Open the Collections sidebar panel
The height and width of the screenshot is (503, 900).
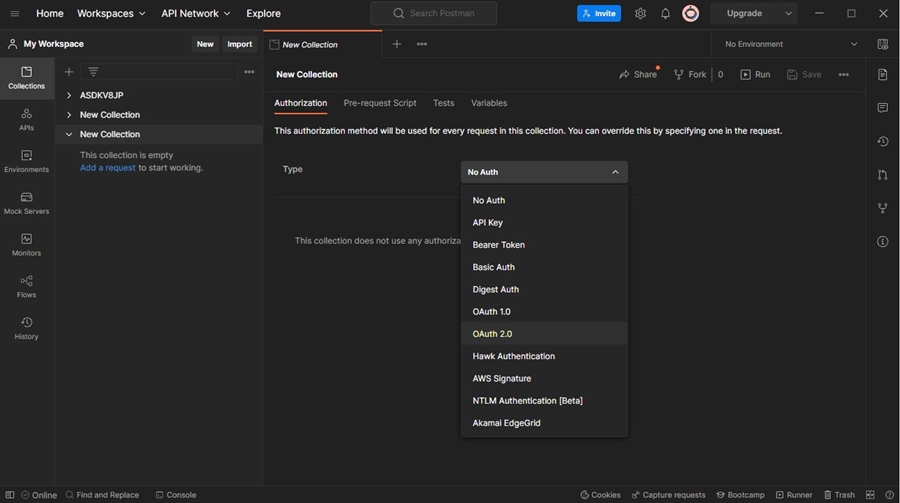point(26,78)
